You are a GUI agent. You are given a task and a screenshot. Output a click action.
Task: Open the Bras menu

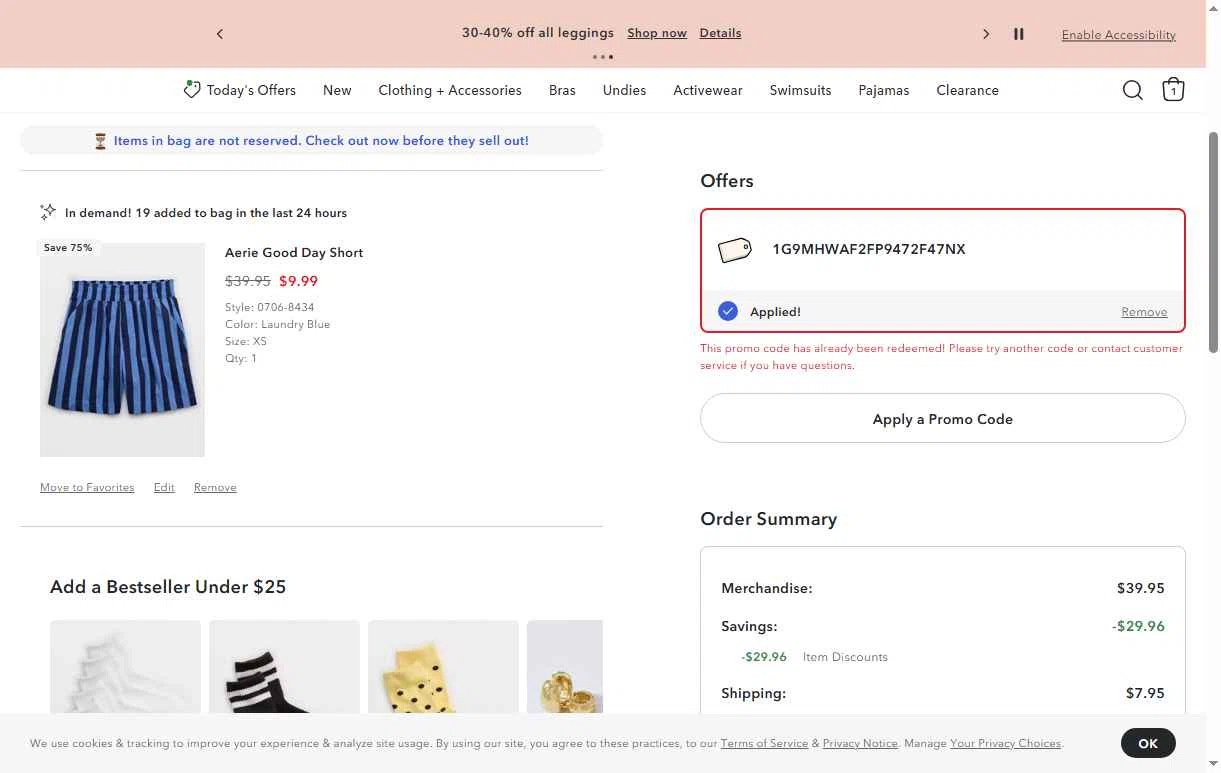tap(562, 90)
